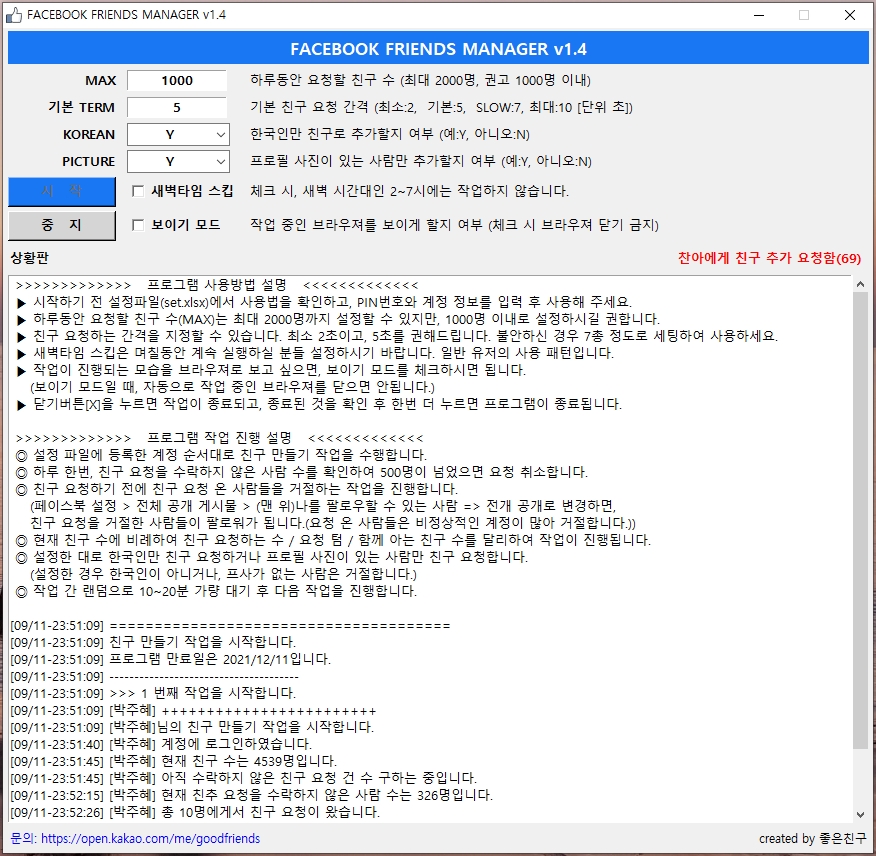This screenshot has height=856, width=876.
Task: Open the open.kakao.com/me/goodfriends link
Action: click(150, 839)
